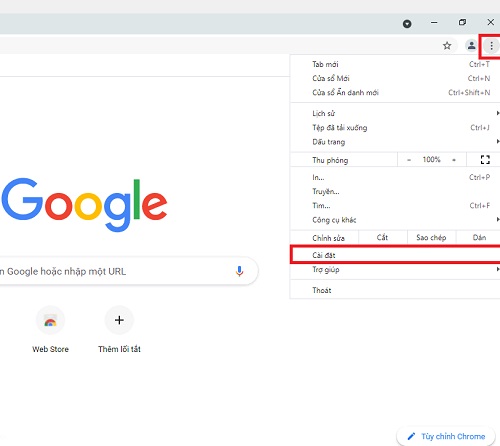Open 'Tệp đã tải xuống' entry

pyautogui.click(x=395, y=128)
